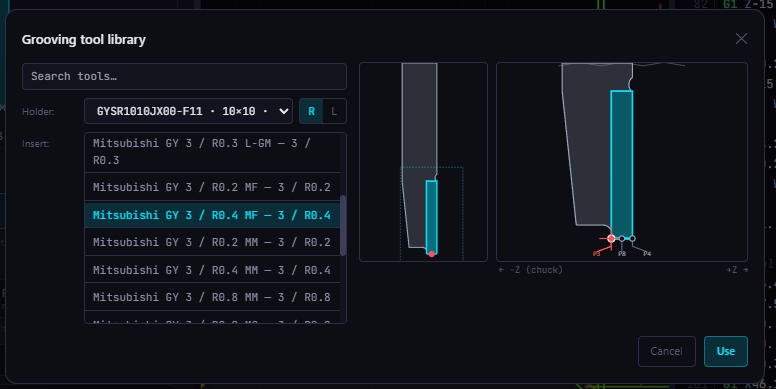The width and height of the screenshot is (776, 389).
Task: Select insert Mitsubishi GY 3 / R0.3 L-GM
Action: point(212,152)
